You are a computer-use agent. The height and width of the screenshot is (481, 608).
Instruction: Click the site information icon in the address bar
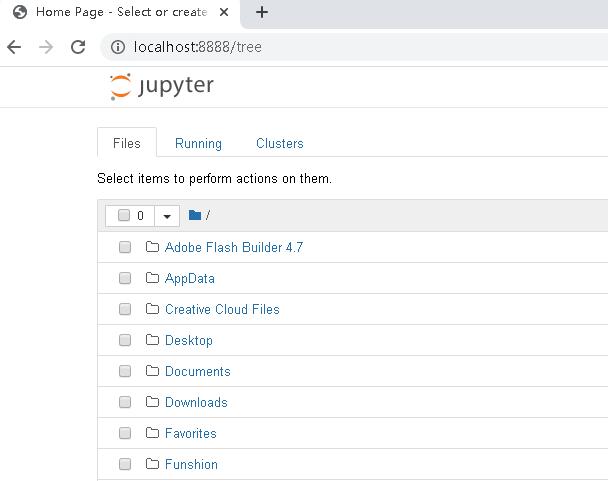pos(117,47)
